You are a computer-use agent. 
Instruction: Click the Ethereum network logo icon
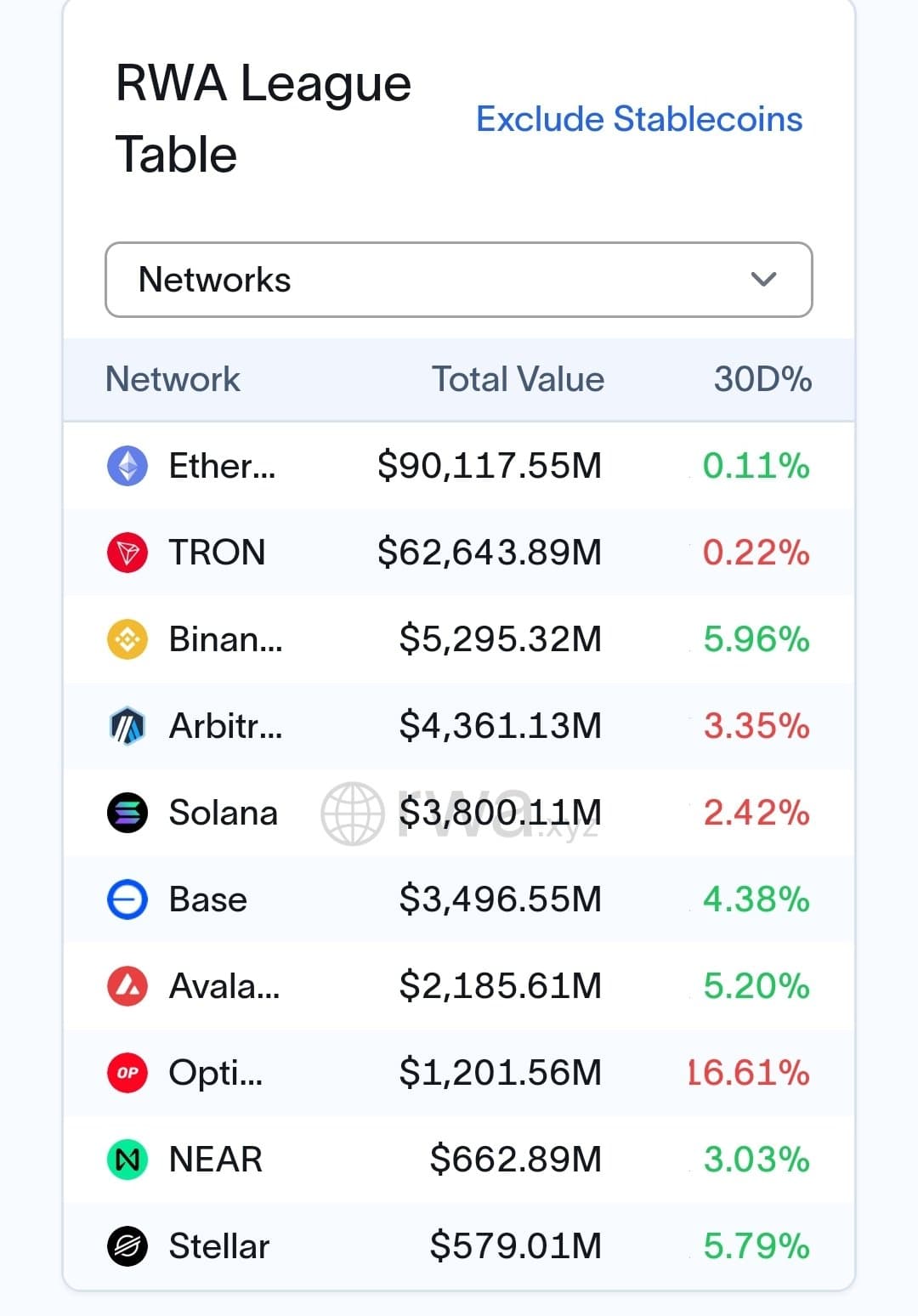pos(127,466)
